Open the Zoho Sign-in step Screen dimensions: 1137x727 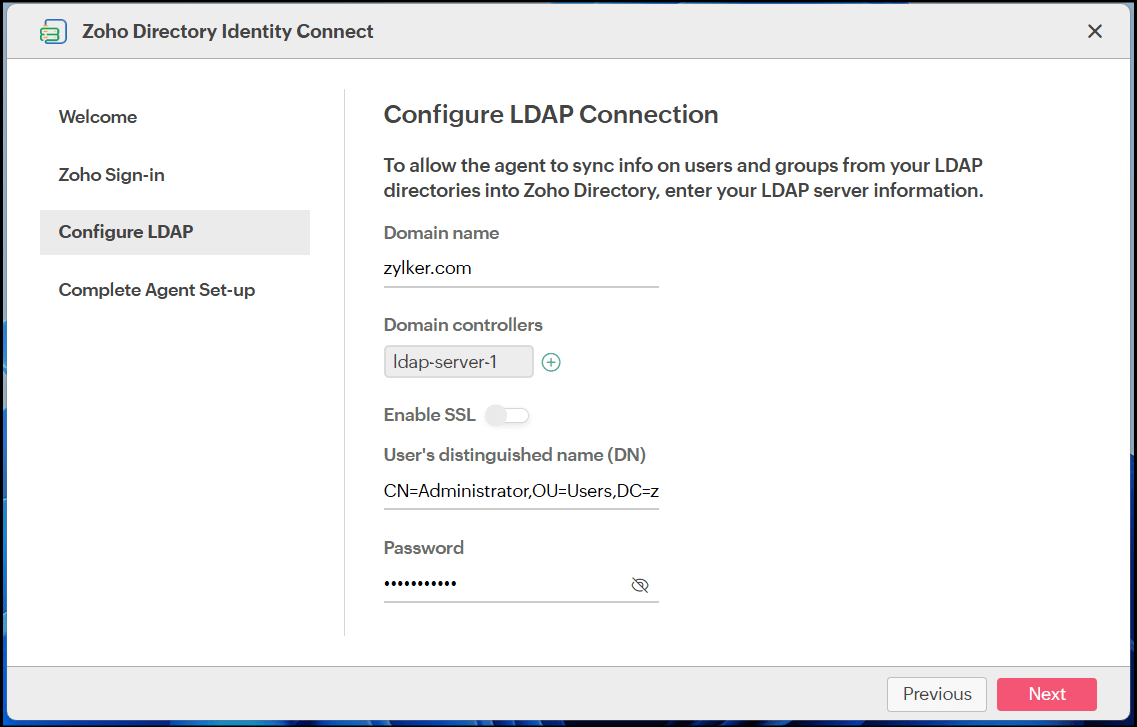tap(111, 175)
